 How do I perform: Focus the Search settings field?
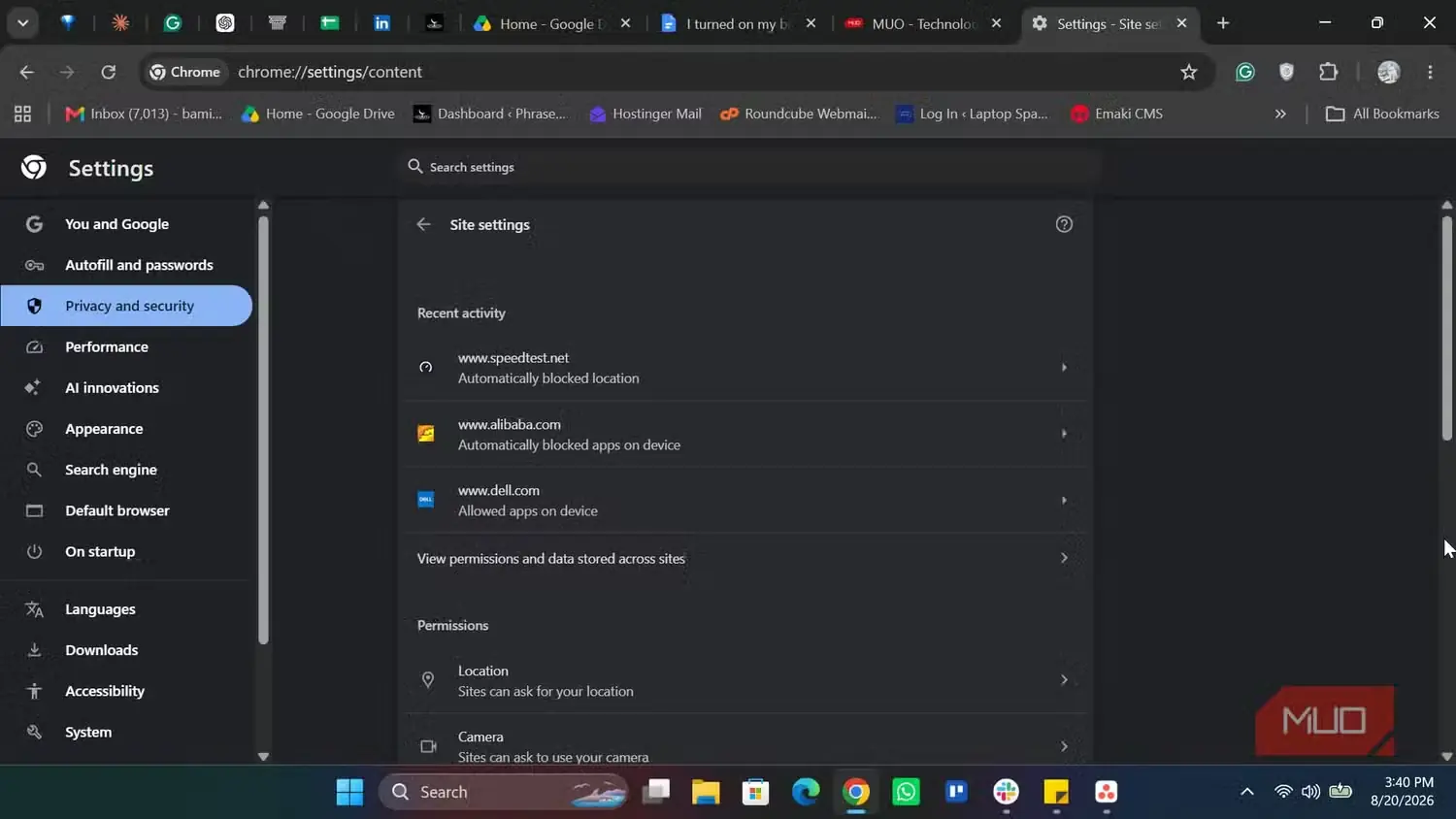[747, 167]
